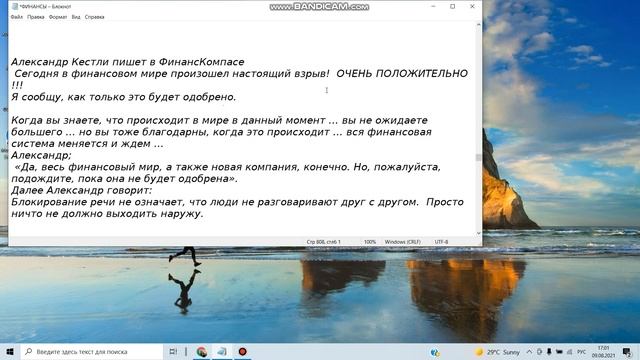Open Task View from the taskbar
This screenshot has height=360, width=640.
[x=173, y=352]
